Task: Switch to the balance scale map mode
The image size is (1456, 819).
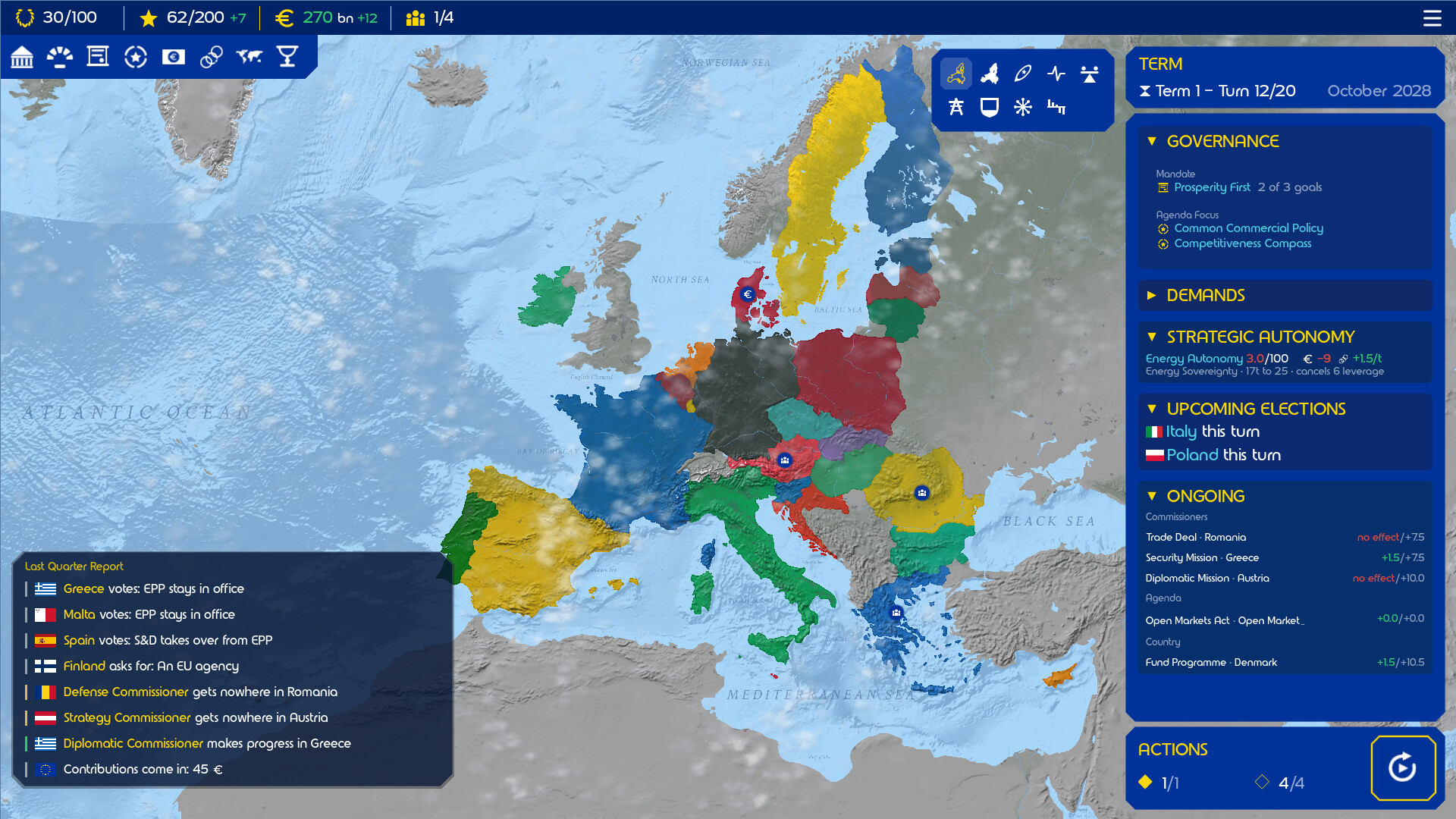Action: [x=1090, y=74]
